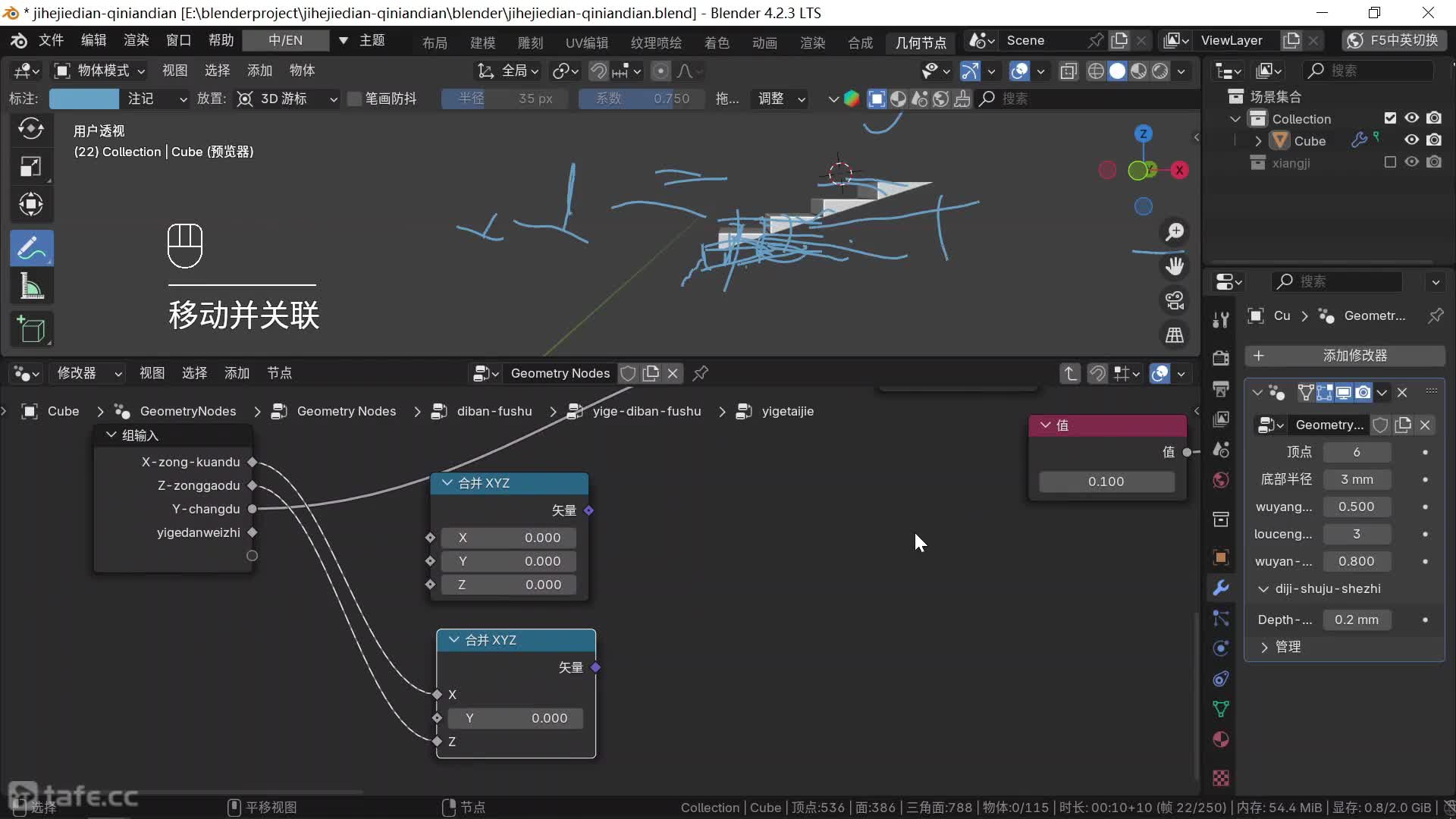
Task: Select the Add Cube tool
Action: [31, 330]
